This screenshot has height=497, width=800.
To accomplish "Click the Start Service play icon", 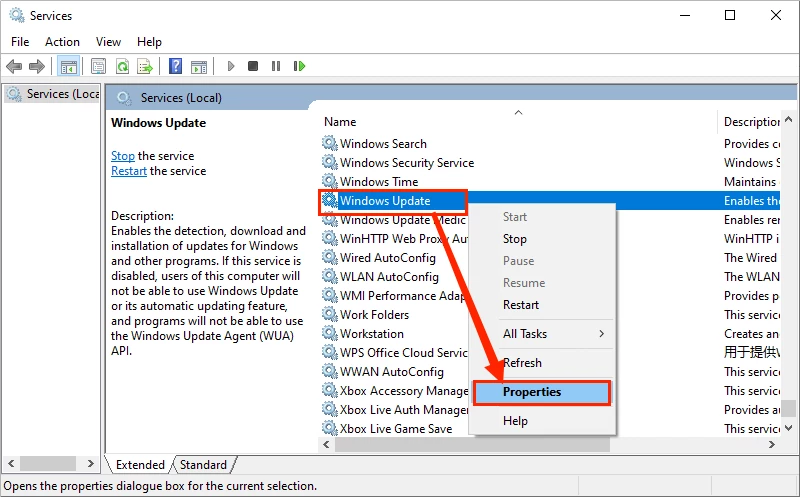I will (x=231, y=66).
